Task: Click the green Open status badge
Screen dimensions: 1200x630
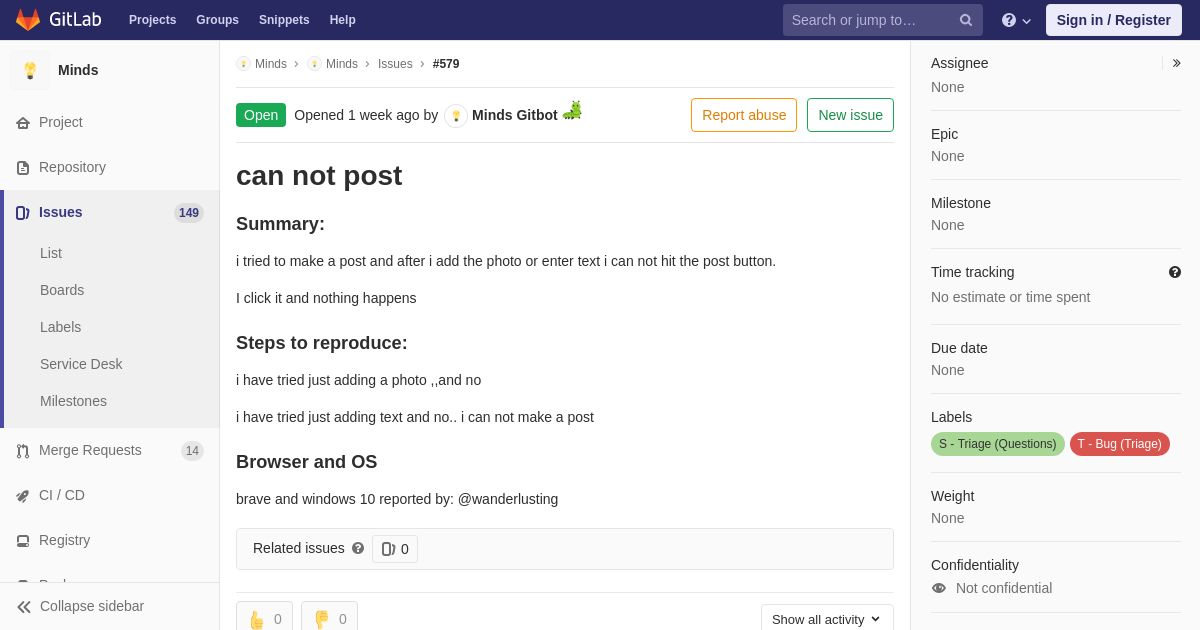Action: click(x=261, y=115)
